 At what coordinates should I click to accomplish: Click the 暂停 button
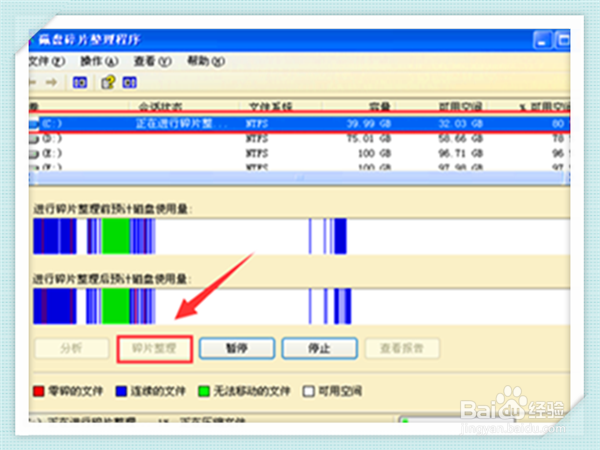pyautogui.click(x=237, y=348)
